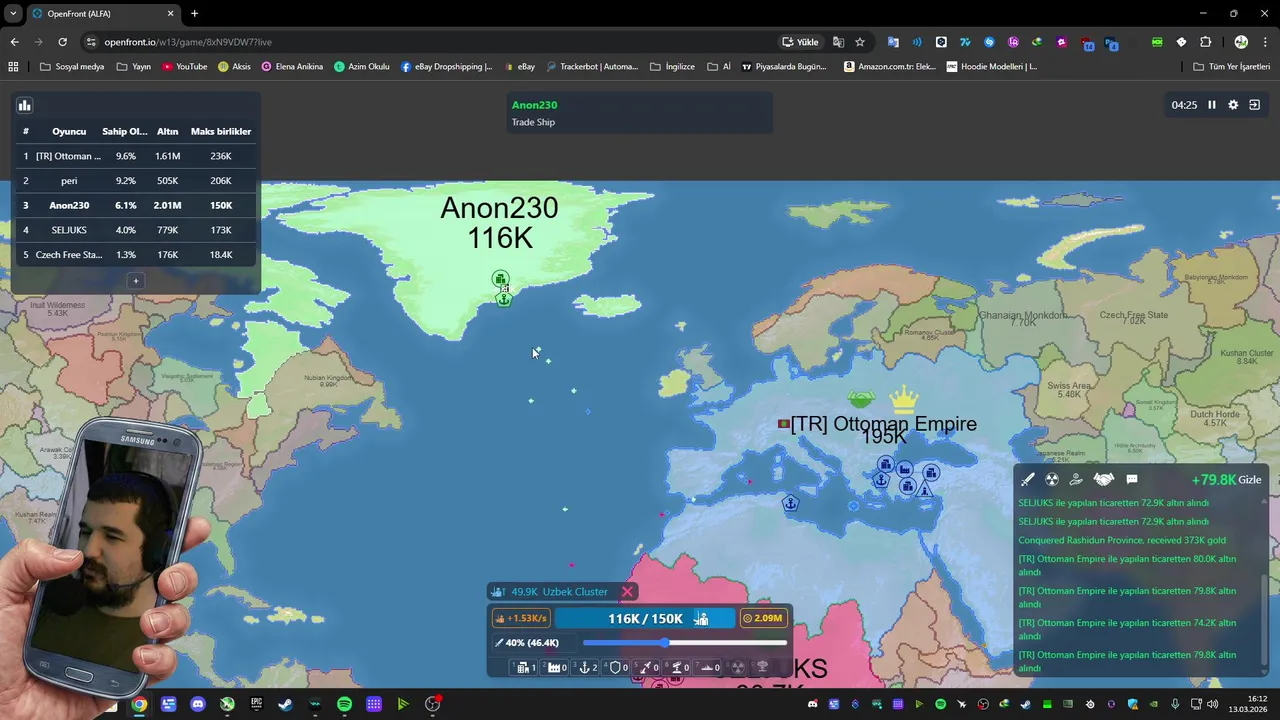The width and height of the screenshot is (1280, 720).
Task: Open the İngilizce bookmarks folder
Action: [x=672, y=67]
